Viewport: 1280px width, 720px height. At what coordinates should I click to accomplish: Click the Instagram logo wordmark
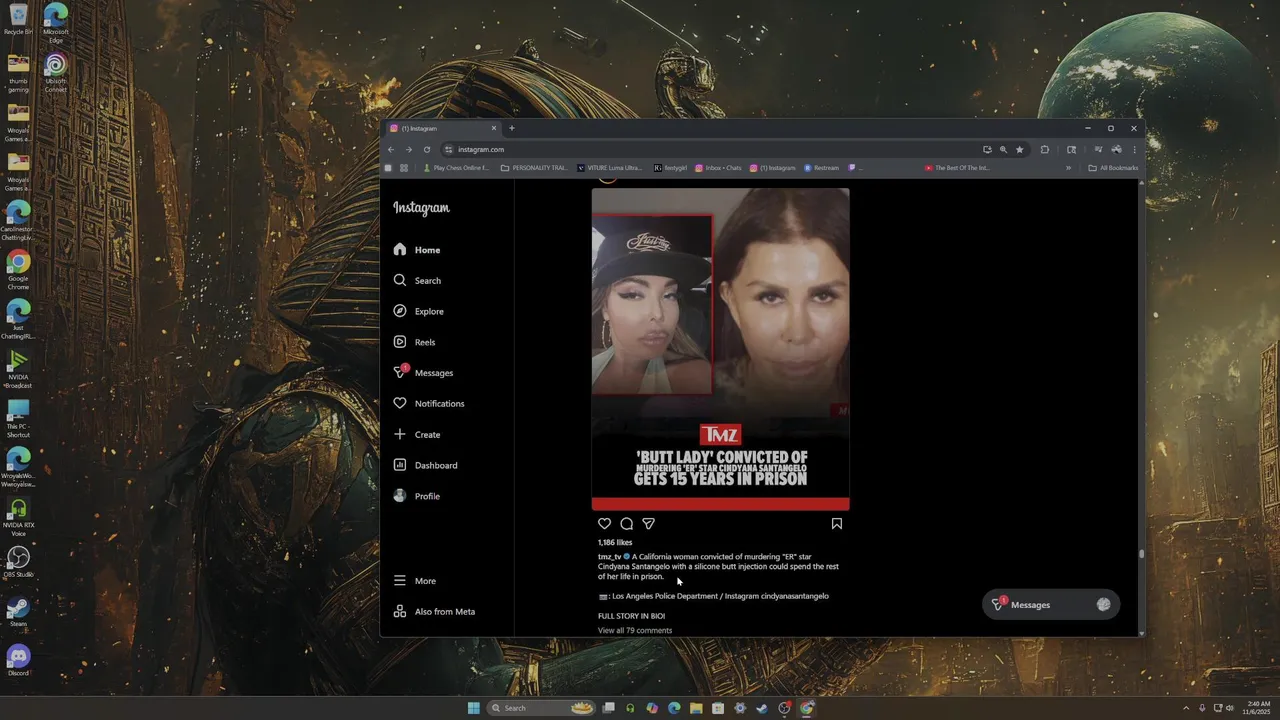point(421,208)
